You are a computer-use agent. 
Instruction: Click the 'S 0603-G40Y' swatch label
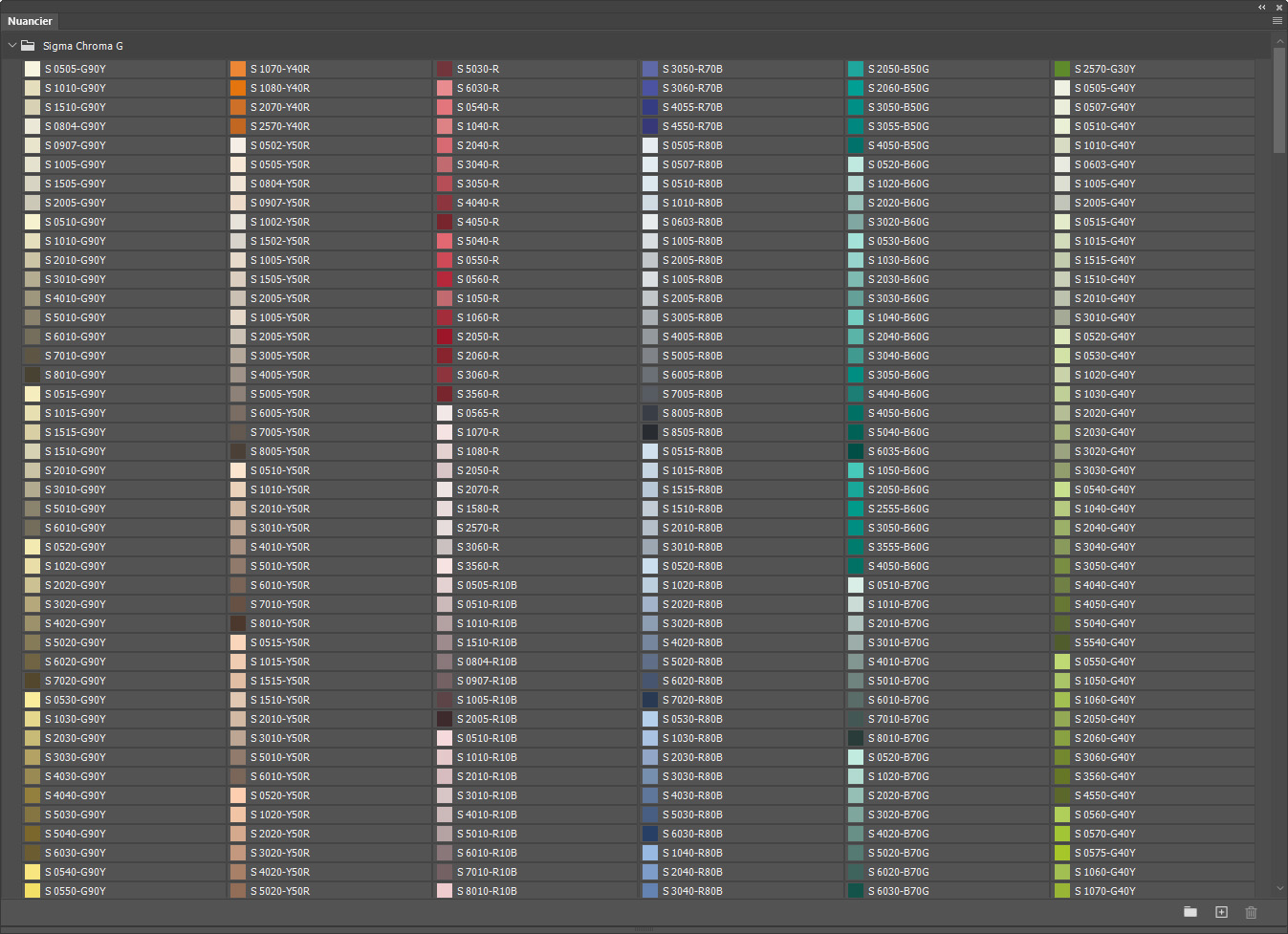(x=1105, y=164)
